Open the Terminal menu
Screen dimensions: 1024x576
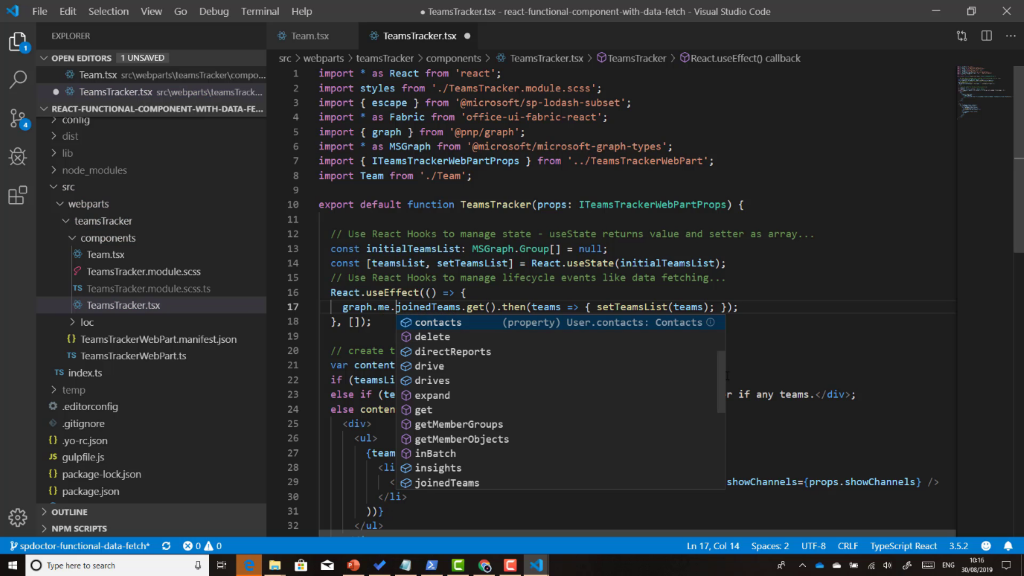(260, 11)
